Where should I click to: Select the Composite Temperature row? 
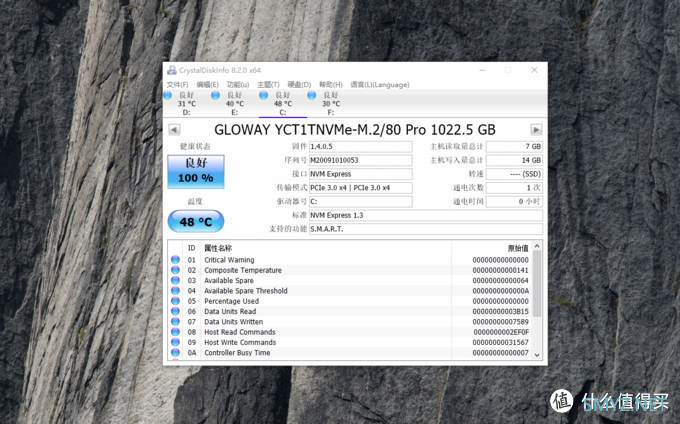tap(350, 270)
